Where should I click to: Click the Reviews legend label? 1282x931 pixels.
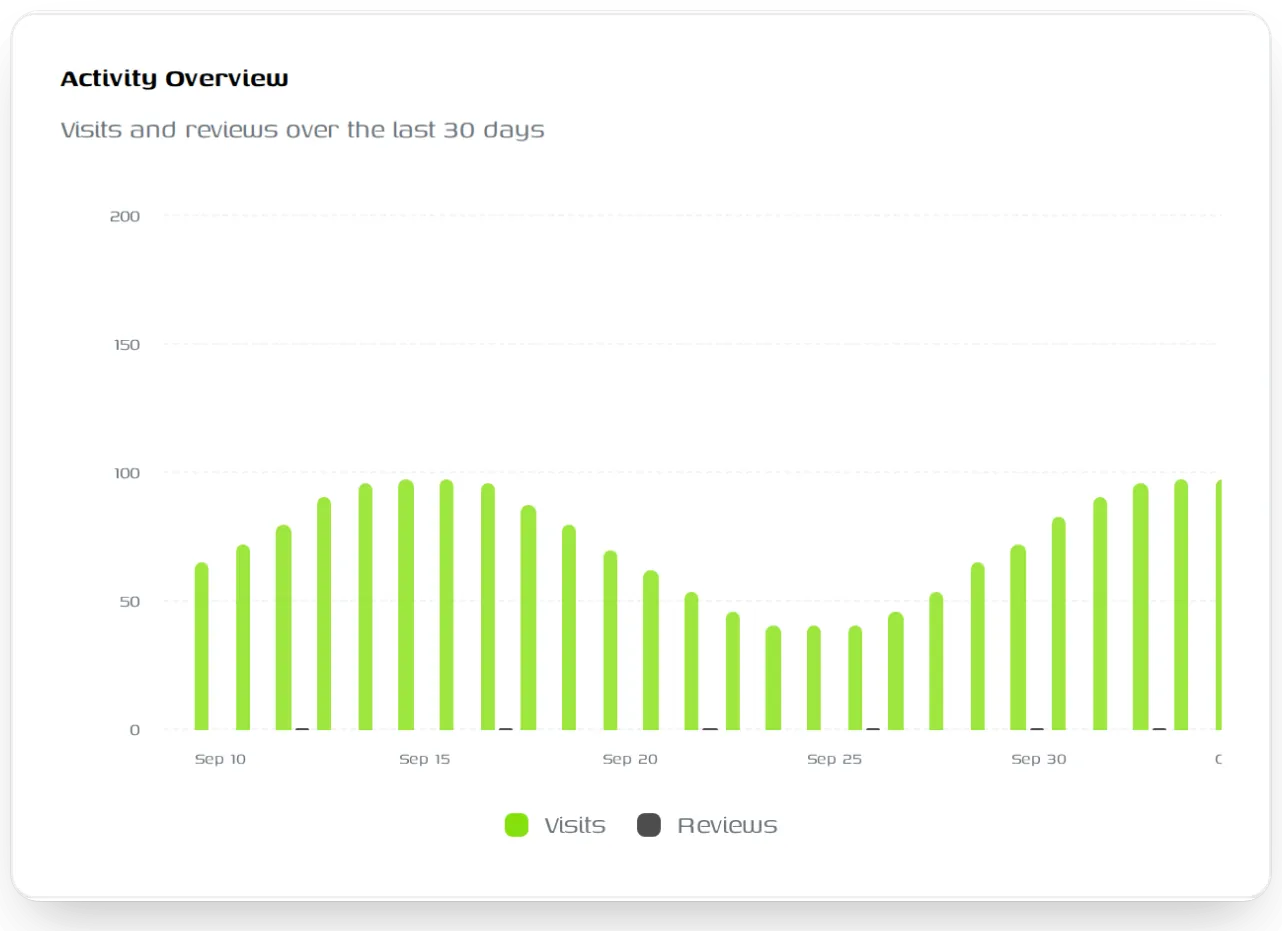tap(727, 825)
